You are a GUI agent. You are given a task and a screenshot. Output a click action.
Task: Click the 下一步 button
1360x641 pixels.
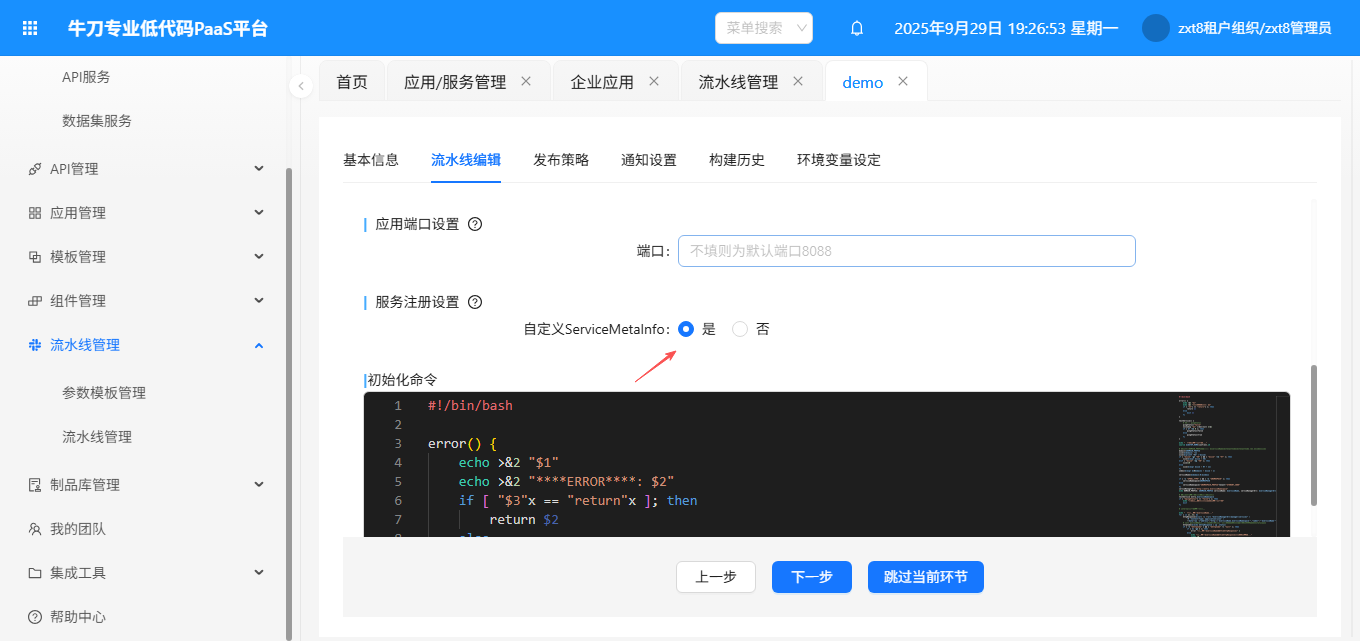tap(811, 577)
